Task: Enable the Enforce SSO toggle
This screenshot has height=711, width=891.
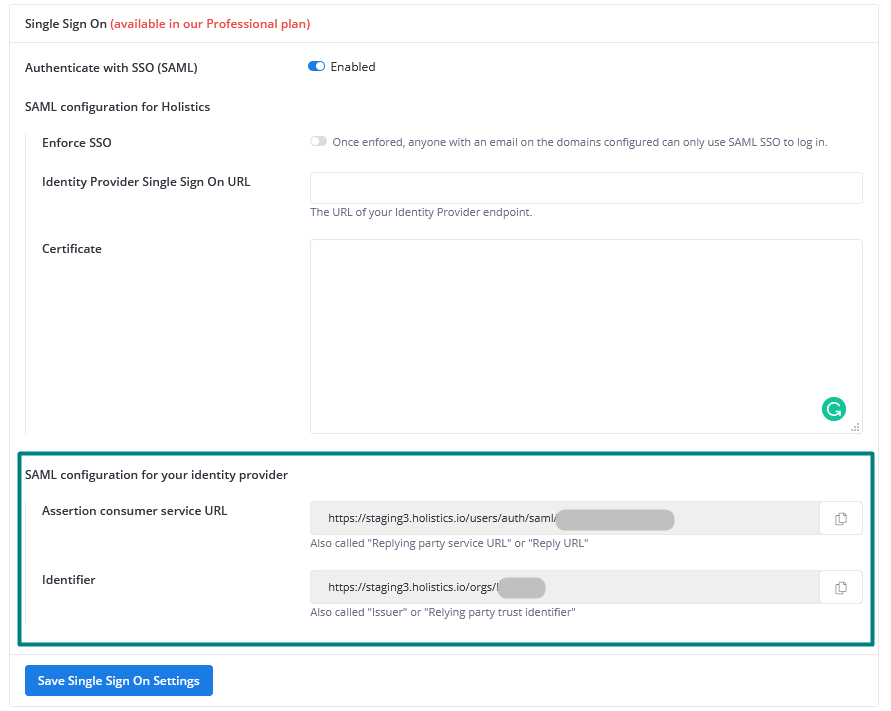Action: pos(318,142)
